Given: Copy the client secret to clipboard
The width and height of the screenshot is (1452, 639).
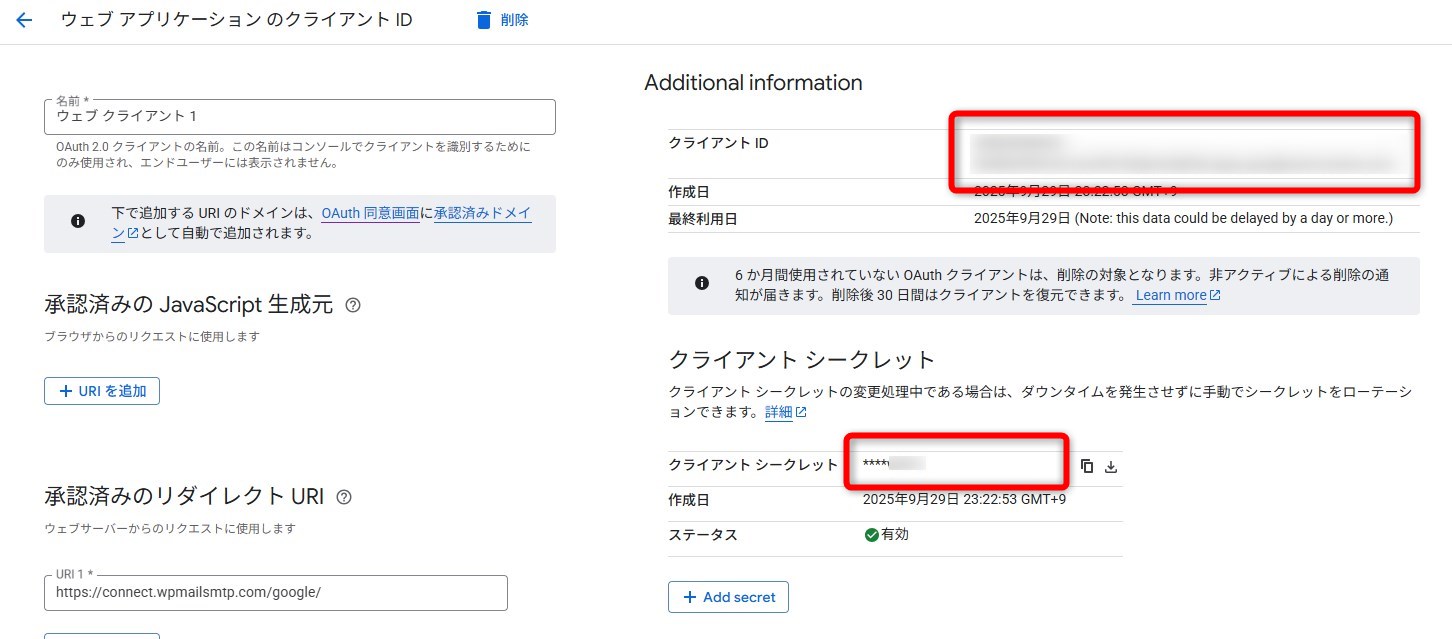Looking at the screenshot, I should point(1087,466).
